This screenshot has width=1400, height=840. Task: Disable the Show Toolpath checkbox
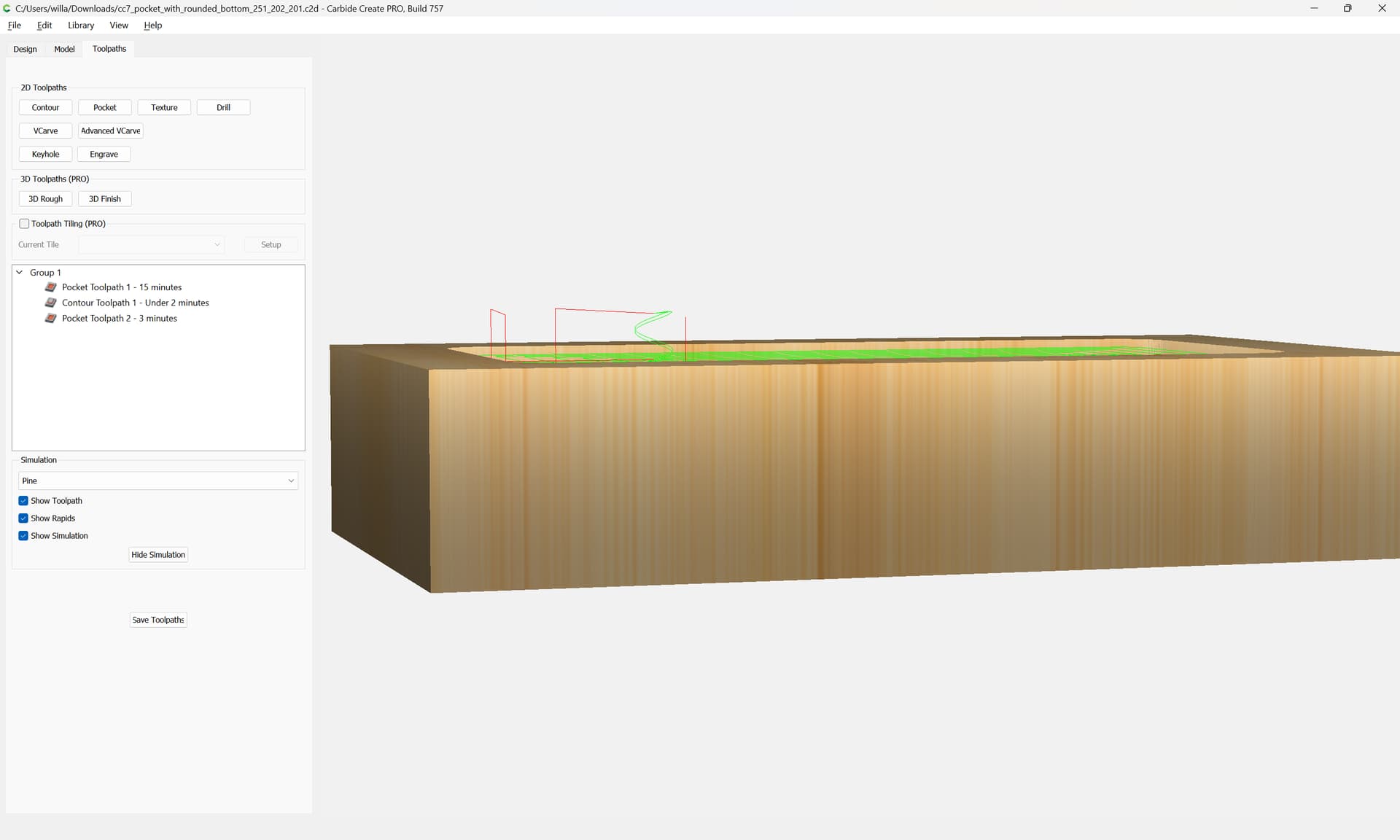tap(23, 501)
